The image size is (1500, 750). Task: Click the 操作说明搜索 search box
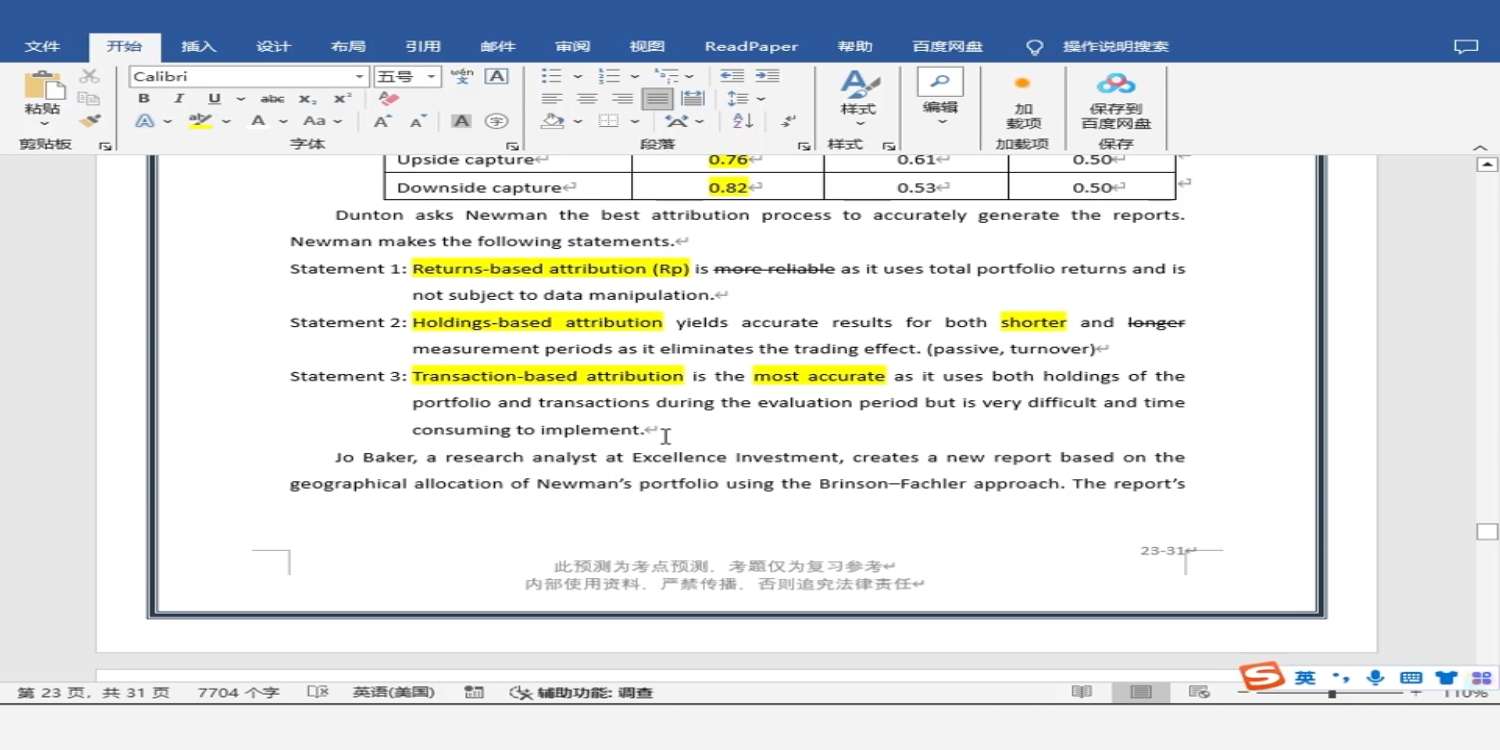pyautogui.click(x=1115, y=47)
